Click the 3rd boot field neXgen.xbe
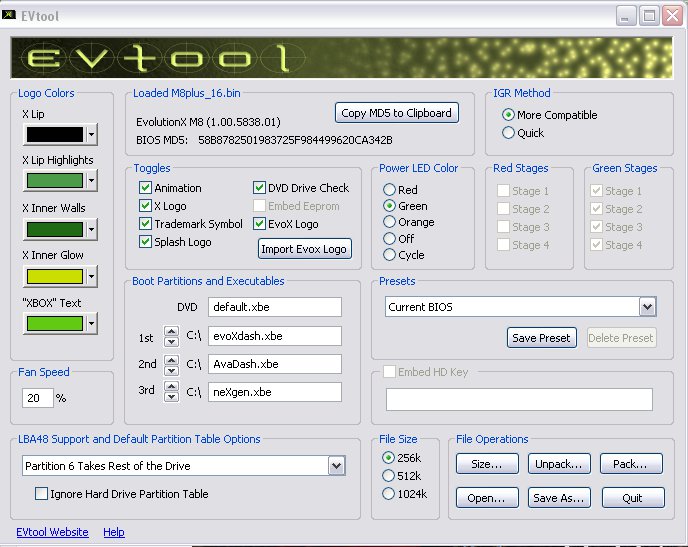The width and height of the screenshot is (688, 547). click(275, 392)
